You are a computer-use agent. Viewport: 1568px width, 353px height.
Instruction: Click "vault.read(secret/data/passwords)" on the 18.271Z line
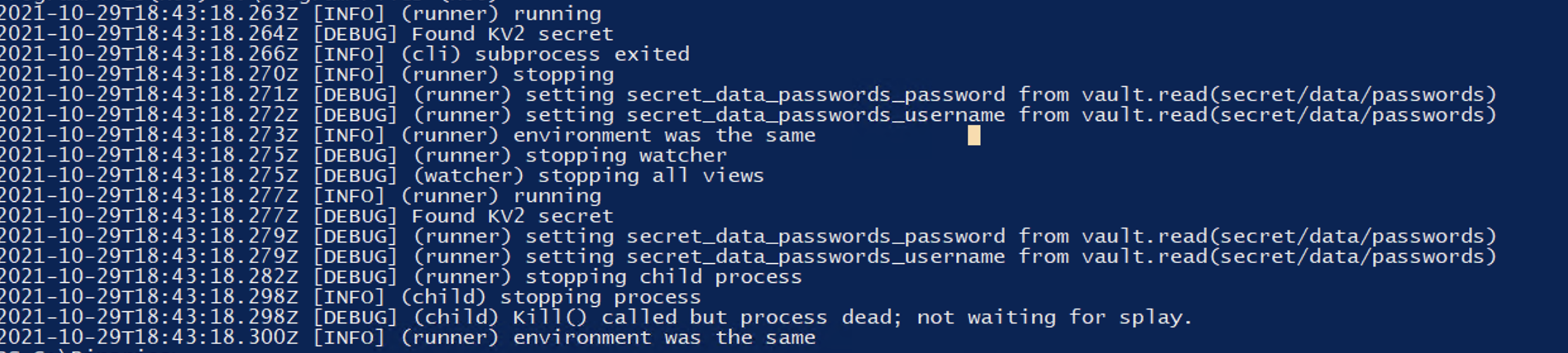1289,95
